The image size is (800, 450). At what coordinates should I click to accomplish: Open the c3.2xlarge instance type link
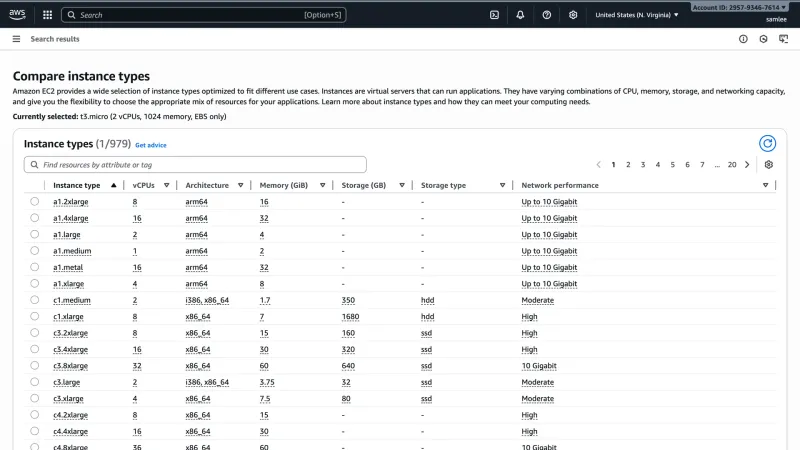click(70, 333)
